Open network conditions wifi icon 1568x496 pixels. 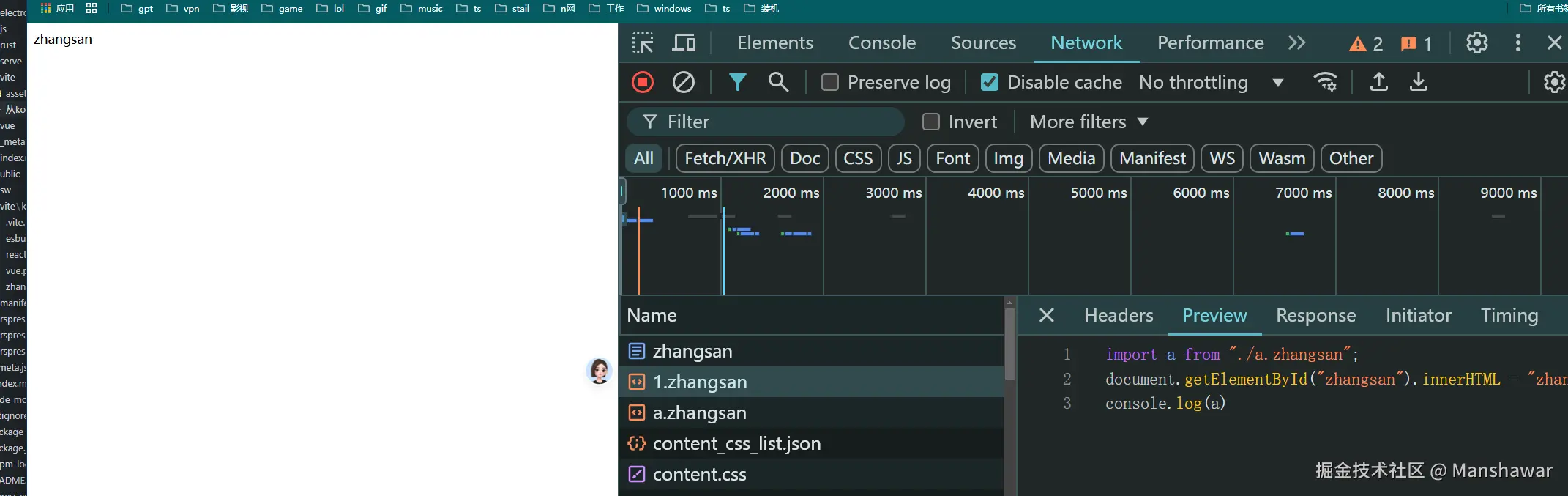[x=1326, y=82]
